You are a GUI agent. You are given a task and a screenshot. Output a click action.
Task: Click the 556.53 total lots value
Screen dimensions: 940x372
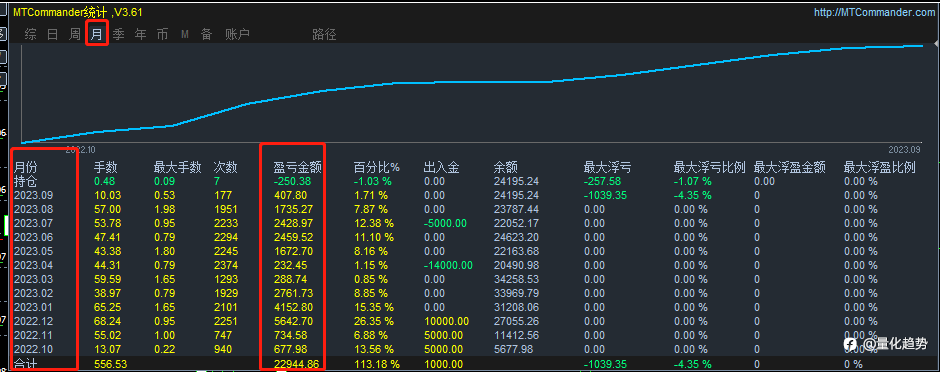pyautogui.click(x=111, y=364)
